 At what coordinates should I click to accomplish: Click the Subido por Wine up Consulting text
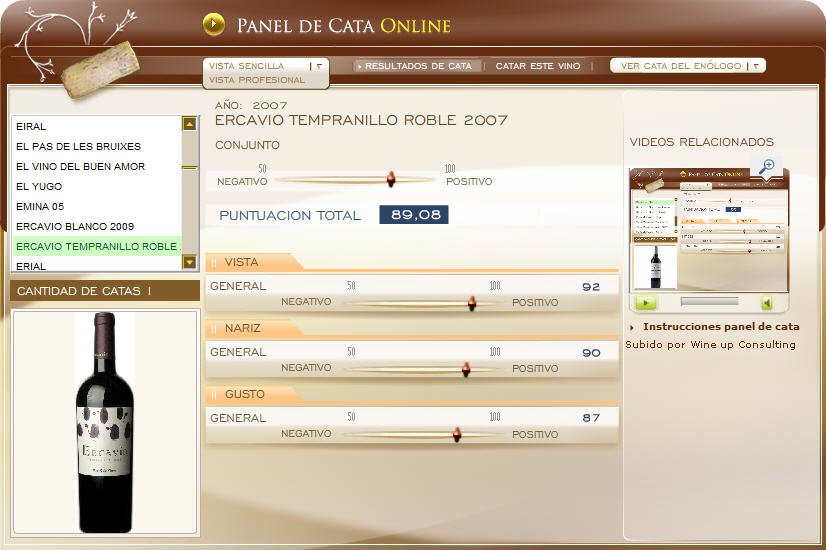710,345
